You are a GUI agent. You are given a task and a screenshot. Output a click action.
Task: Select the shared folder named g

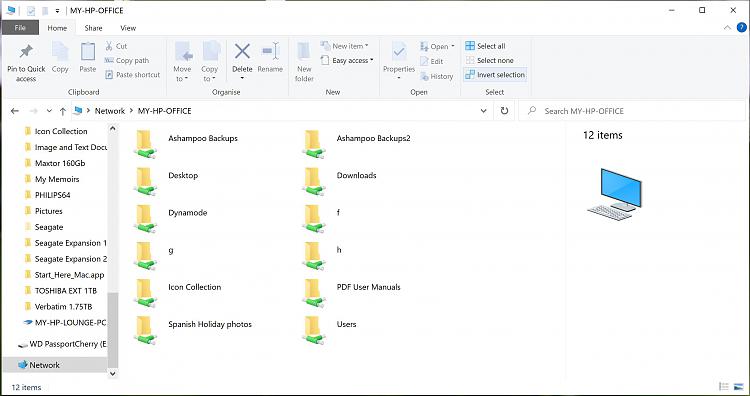[154, 255]
